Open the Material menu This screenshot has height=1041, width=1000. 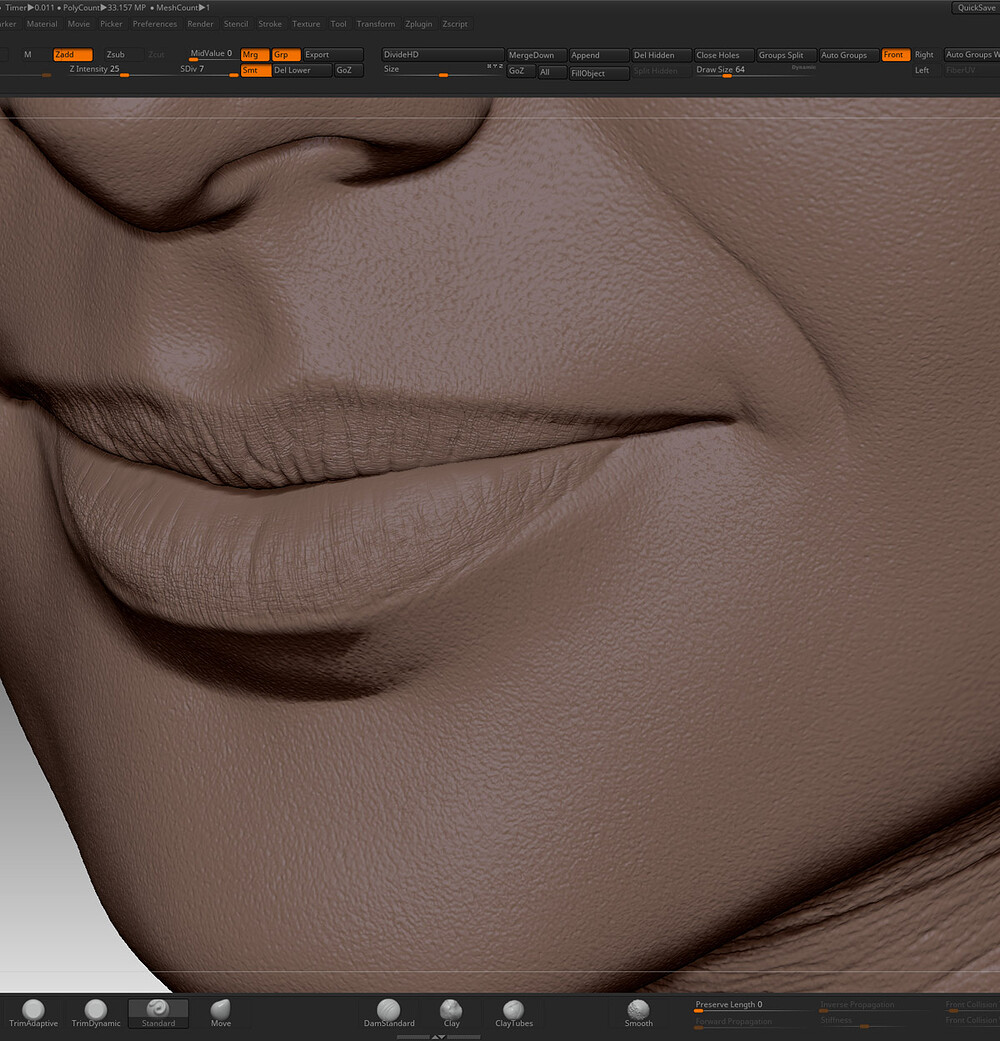(x=42, y=24)
